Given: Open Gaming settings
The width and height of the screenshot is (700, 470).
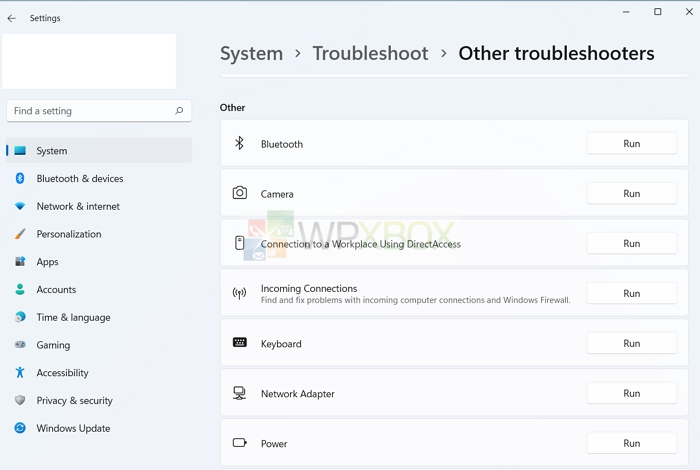Looking at the screenshot, I should [99, 345].
